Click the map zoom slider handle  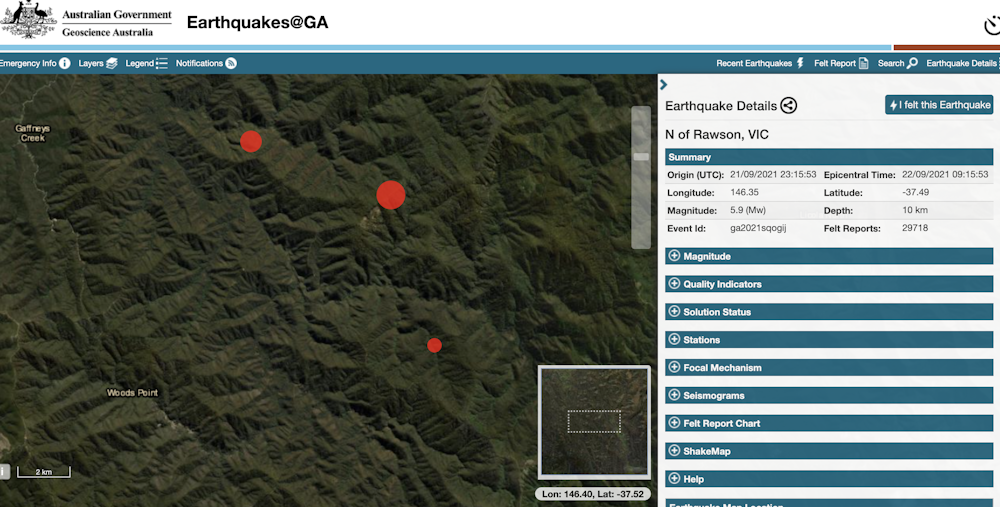pyautogui.click(x=641, y=156)
